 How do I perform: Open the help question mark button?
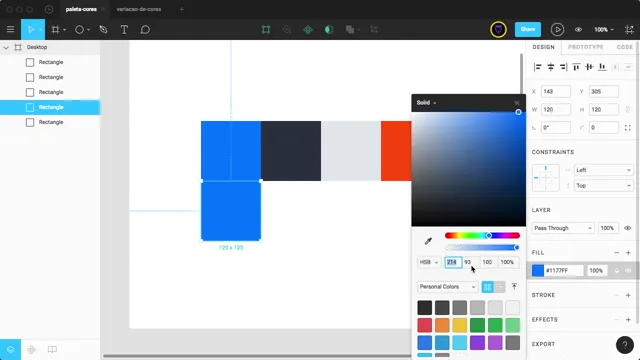pos(624,345)
